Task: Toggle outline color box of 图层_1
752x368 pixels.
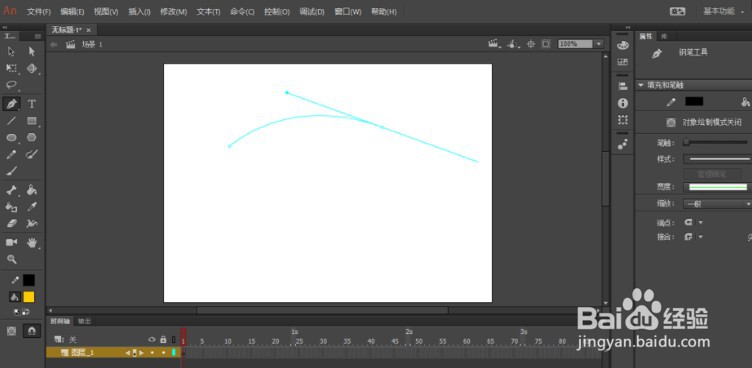Action: 174,353
